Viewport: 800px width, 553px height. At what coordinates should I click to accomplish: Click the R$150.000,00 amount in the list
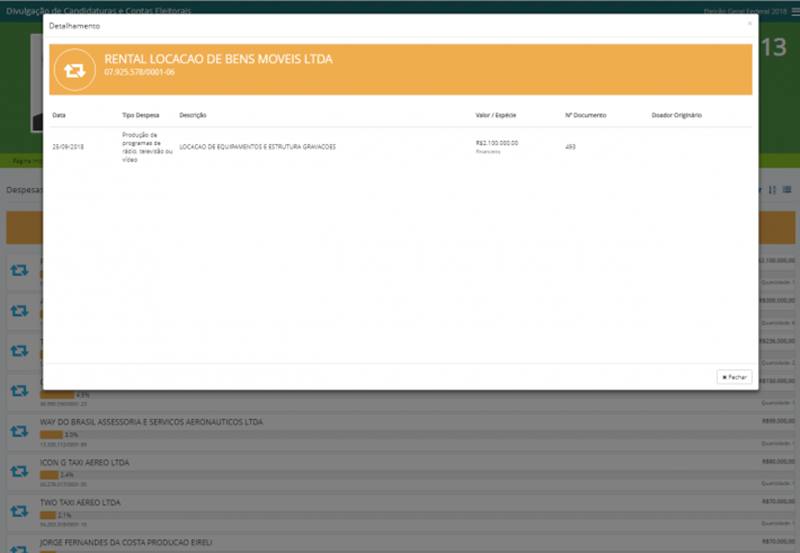click(777, 381)
